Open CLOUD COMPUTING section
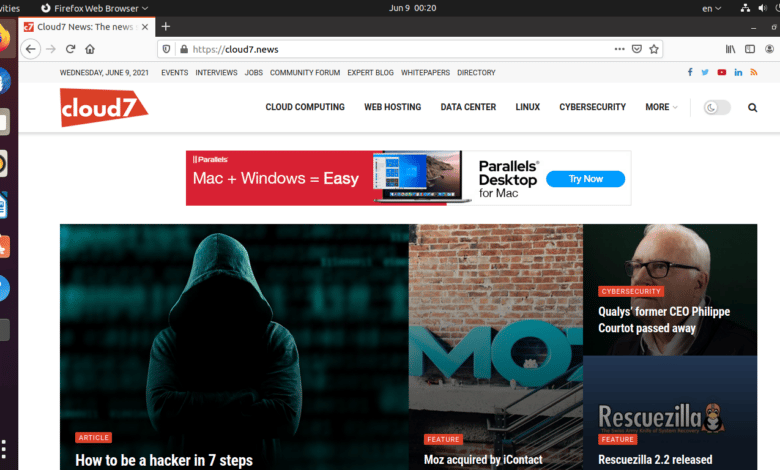This screenshot has width=780, height=470. pyautogui.click(x=305, y=107)
